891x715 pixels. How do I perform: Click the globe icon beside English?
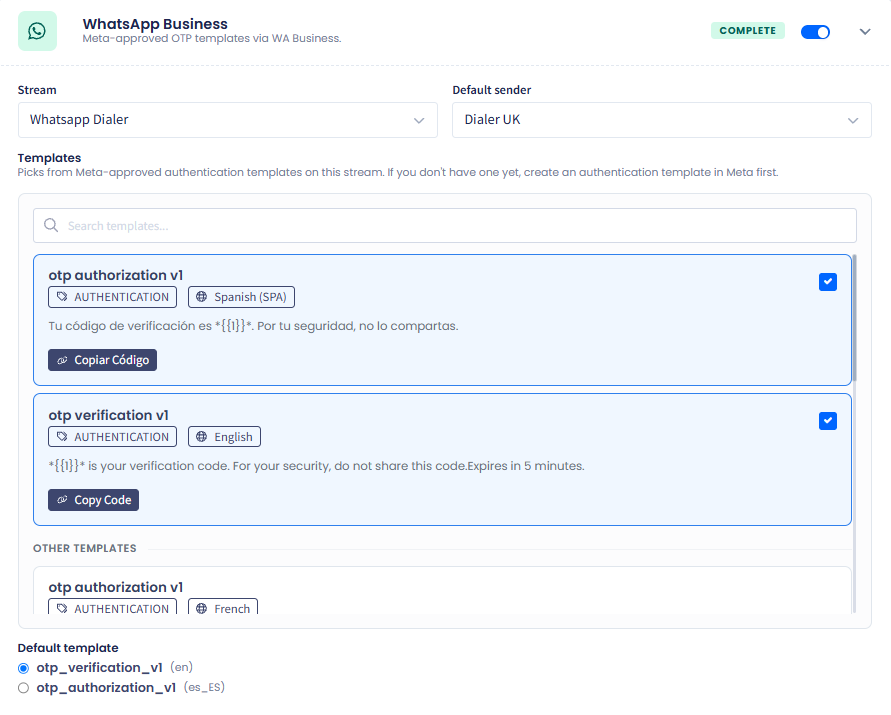pyautogui.click(x=201, y=437)
